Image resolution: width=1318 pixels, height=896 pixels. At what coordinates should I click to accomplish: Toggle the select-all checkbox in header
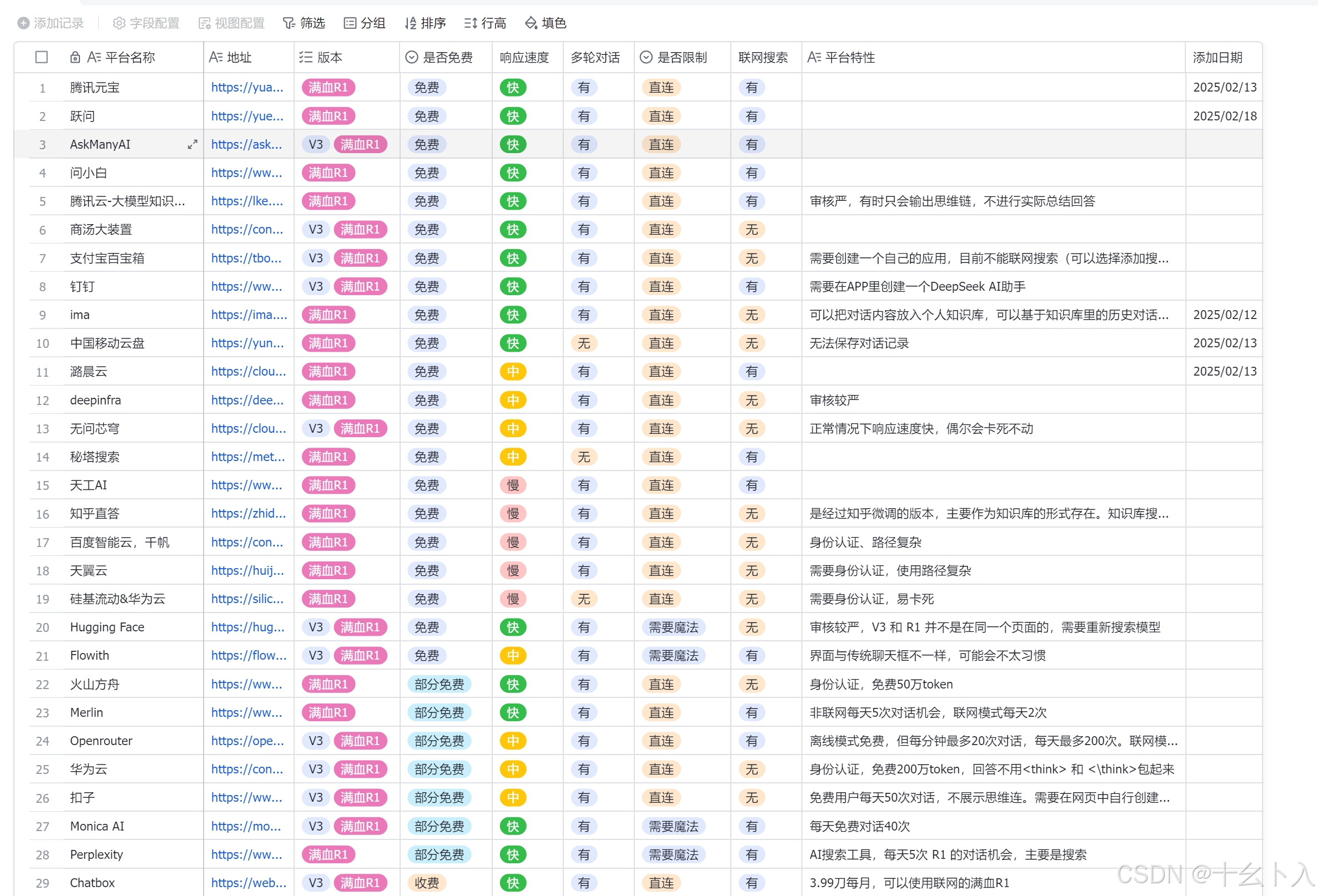point(42,57)
